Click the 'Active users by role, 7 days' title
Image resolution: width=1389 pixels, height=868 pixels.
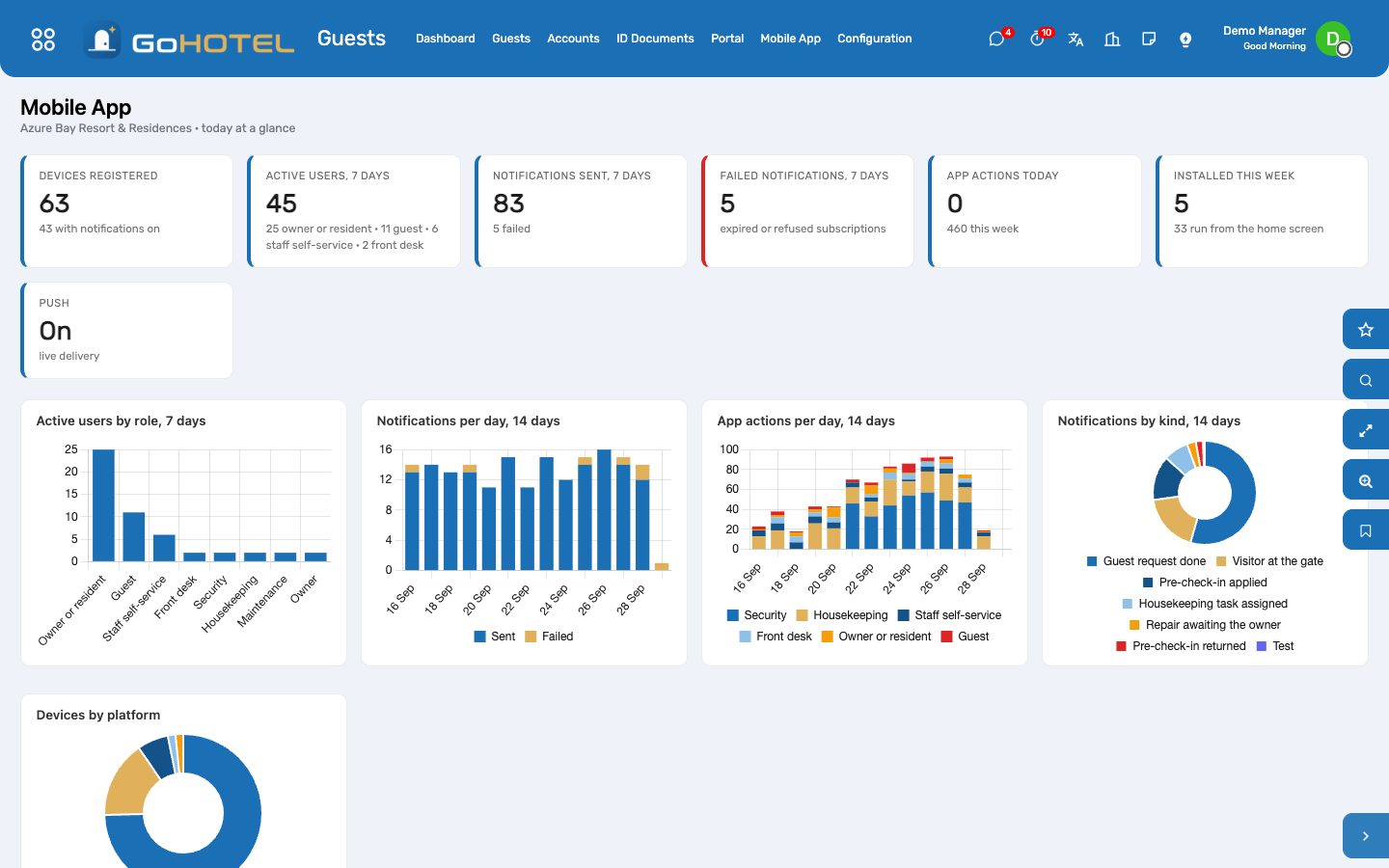pos(121,421)
